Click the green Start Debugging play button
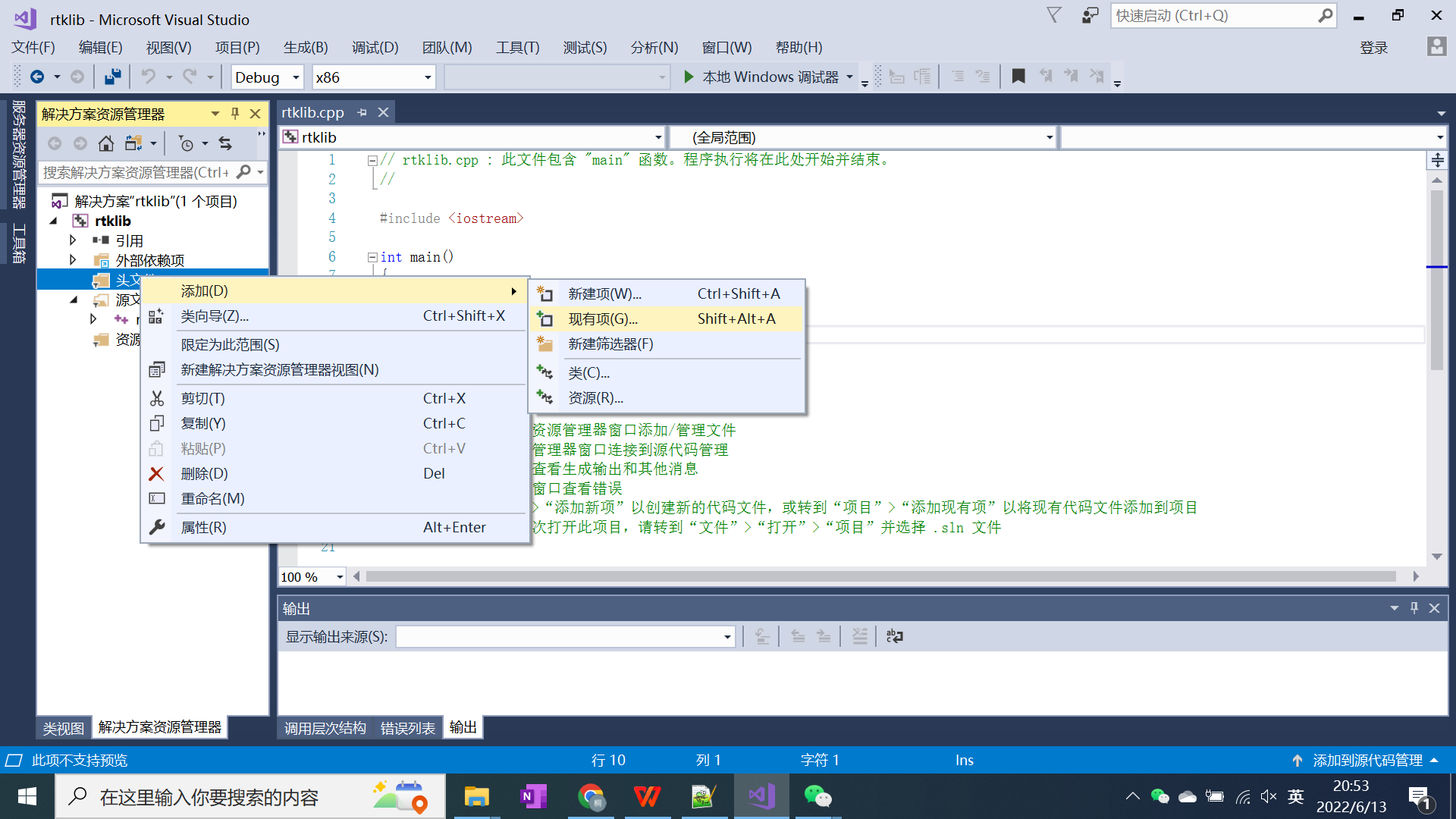 click(x=689, y=77)
